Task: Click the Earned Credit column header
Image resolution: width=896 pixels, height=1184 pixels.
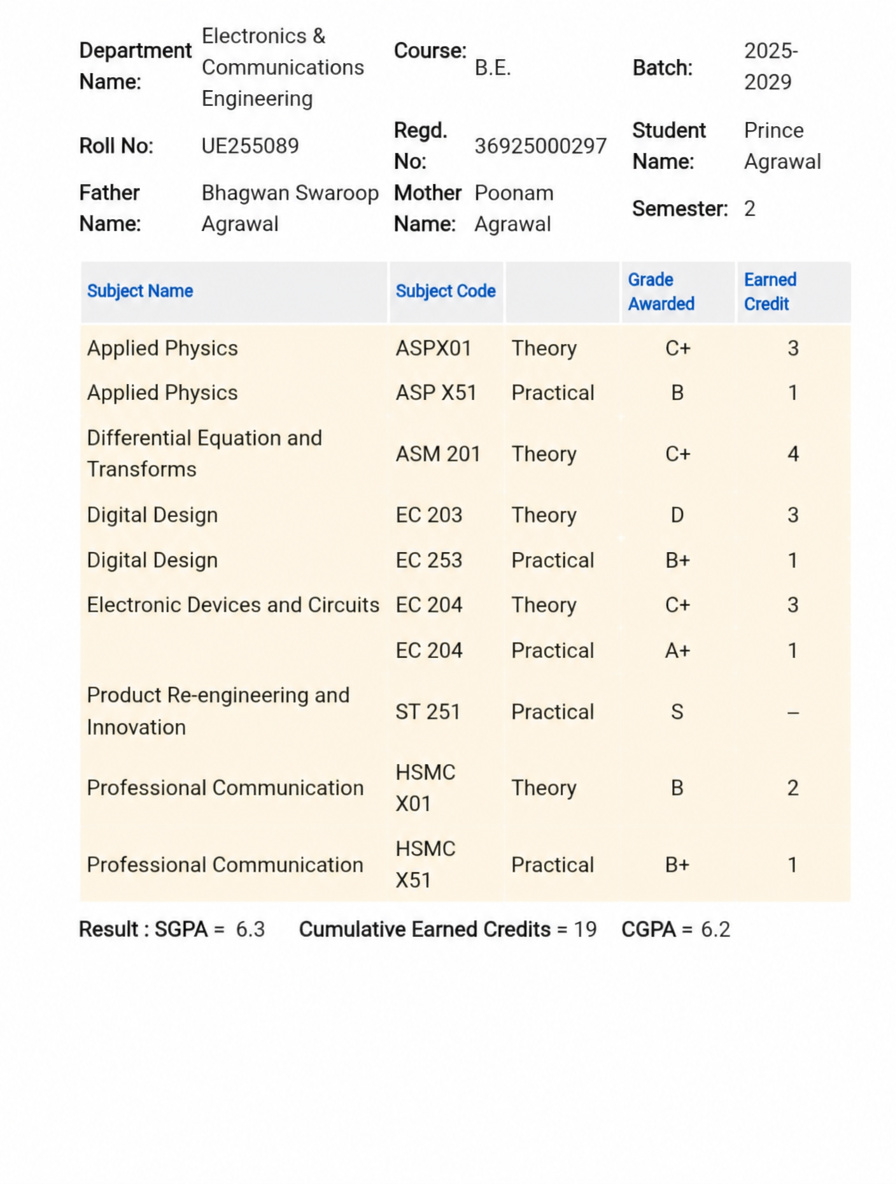Action: tap(770, 291)
